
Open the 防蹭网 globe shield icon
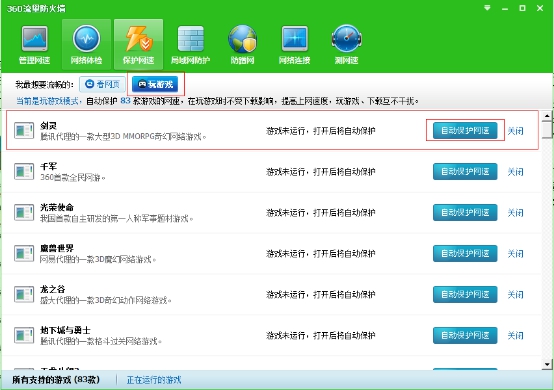[x=242, y=45]
